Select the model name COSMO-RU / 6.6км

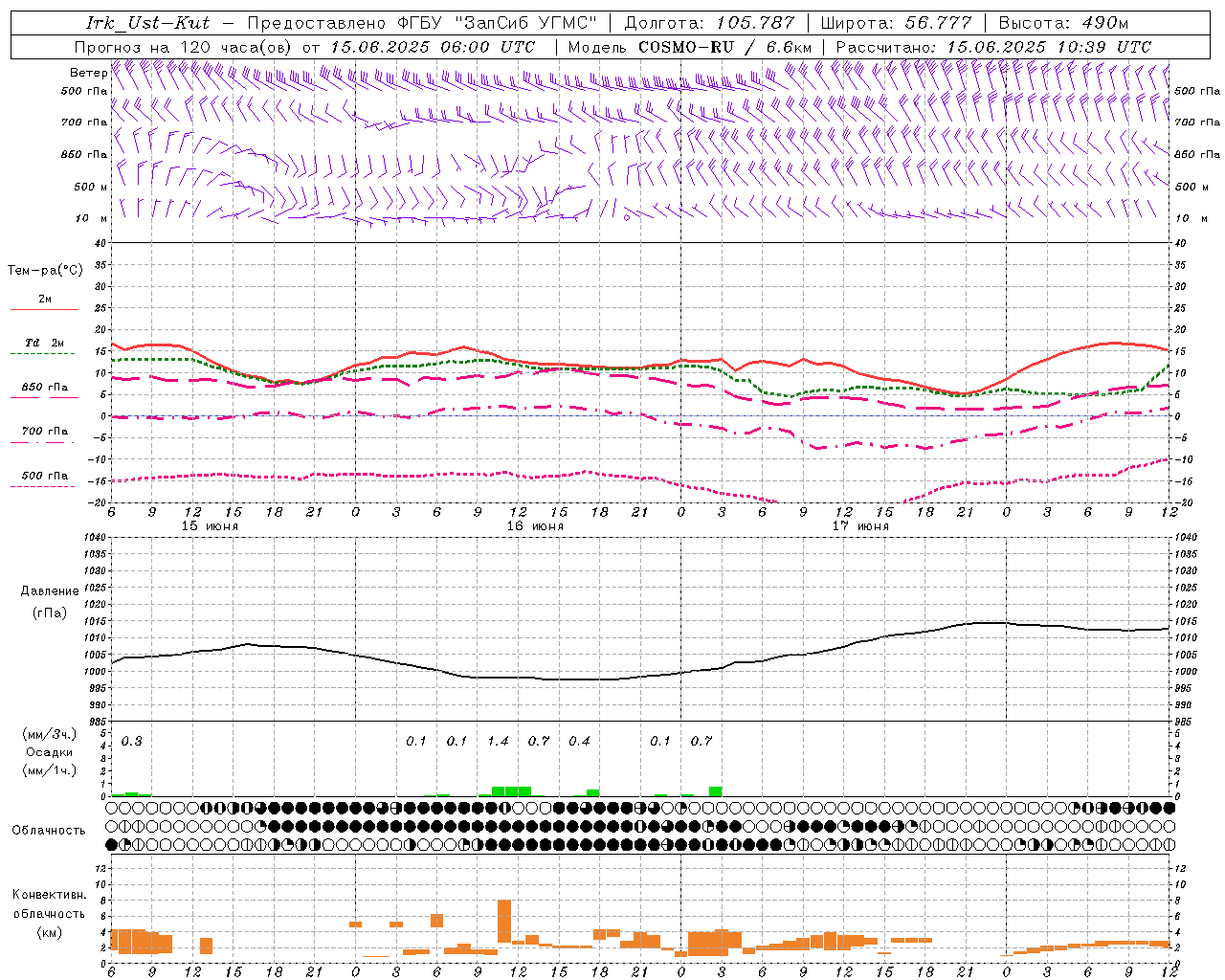(x=725, y=47)
